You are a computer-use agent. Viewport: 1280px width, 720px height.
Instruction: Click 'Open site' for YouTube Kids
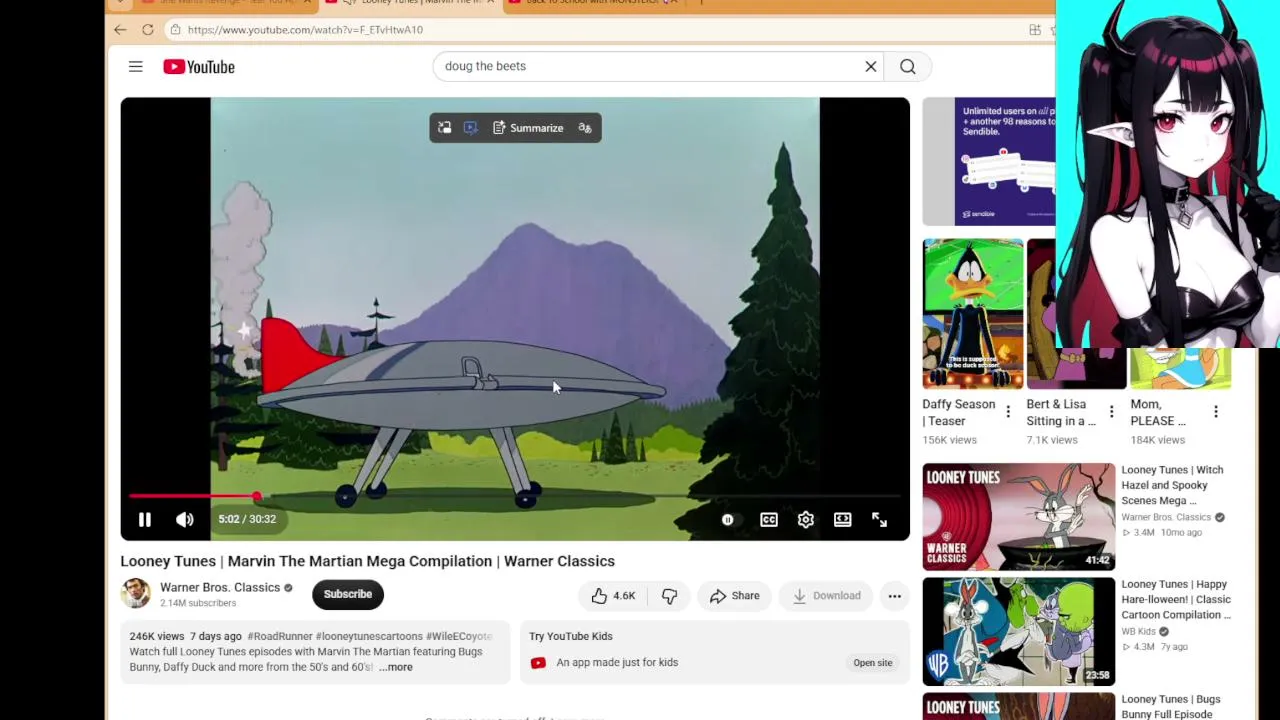[x=873, y=663]
